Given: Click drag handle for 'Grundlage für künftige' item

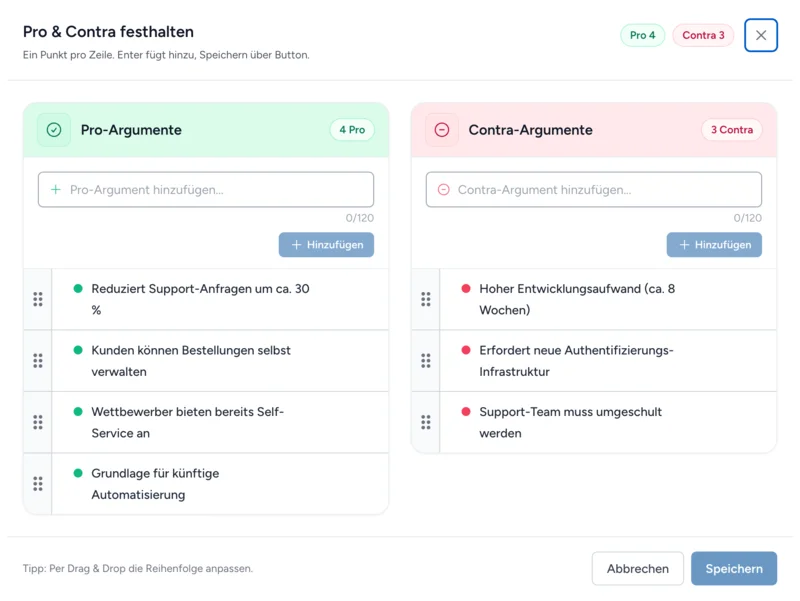Looking at the screenshot, I should click(38, 484).
